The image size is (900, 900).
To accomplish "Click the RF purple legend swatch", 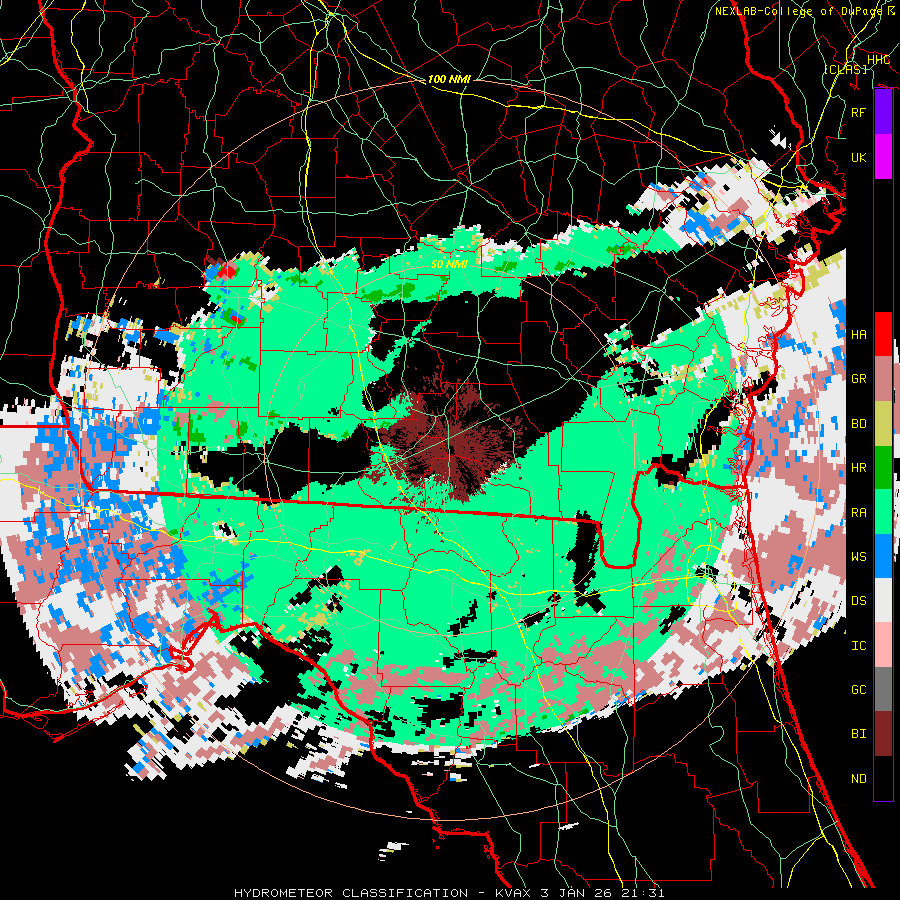I will click(x=883, y=112).
